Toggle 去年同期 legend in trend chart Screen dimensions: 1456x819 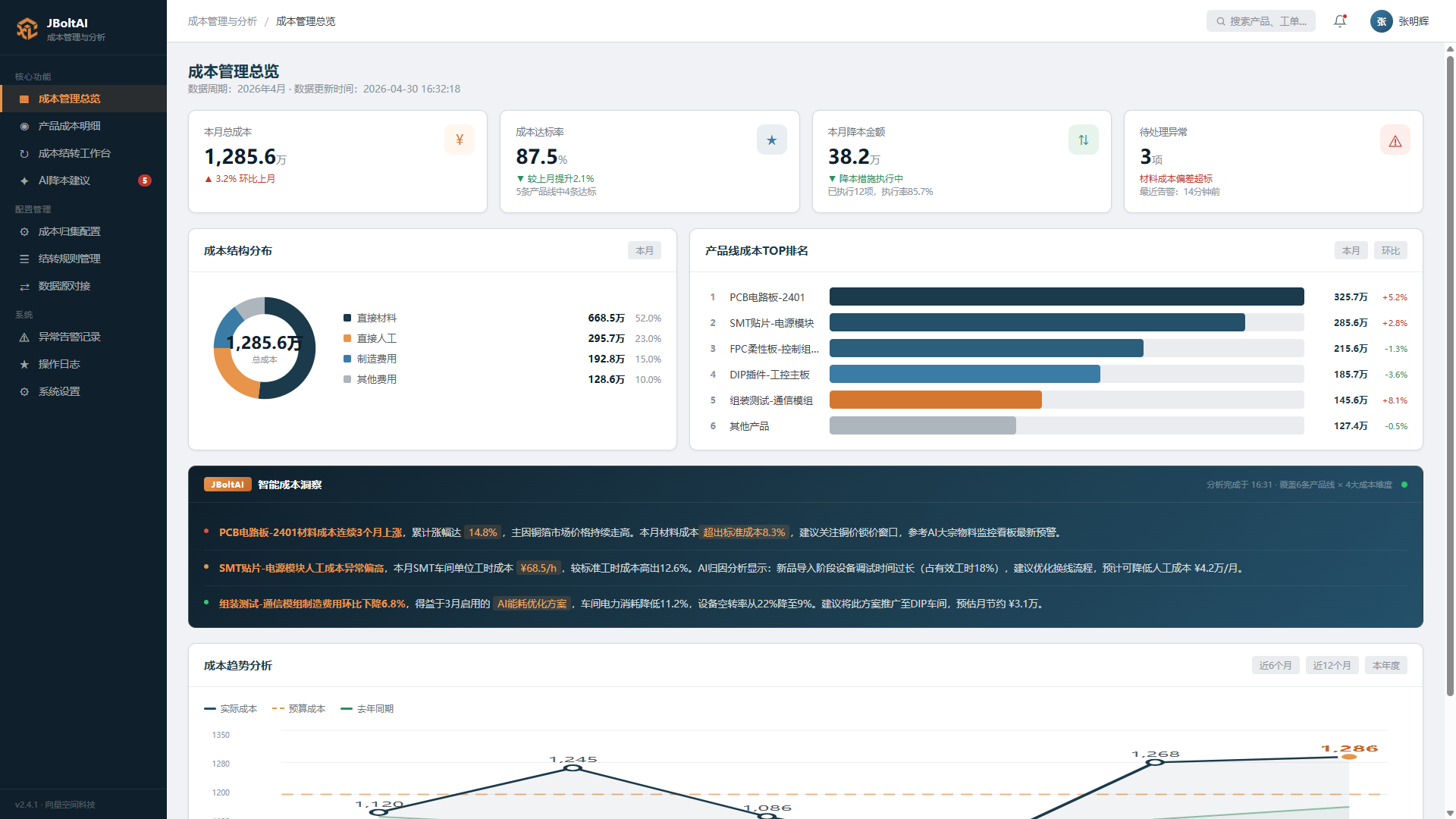tap(367, 709)
